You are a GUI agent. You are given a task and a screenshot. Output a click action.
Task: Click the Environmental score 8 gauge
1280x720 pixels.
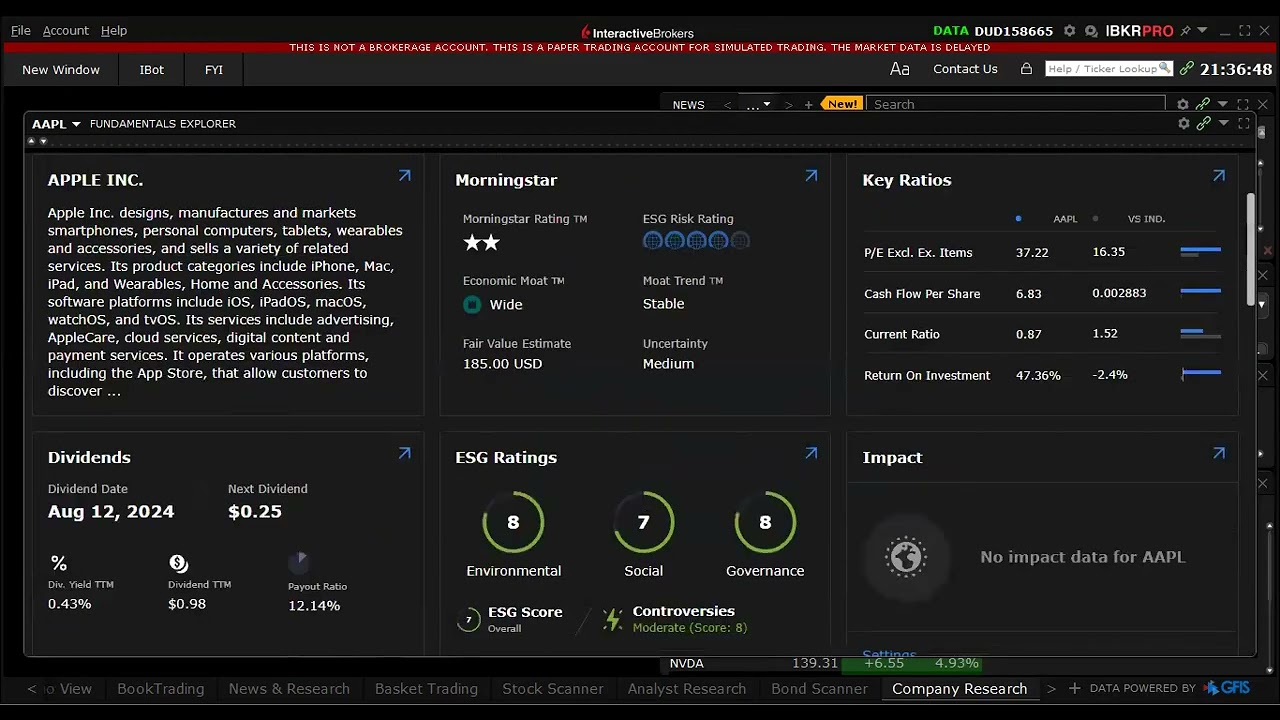click(513, 522)
